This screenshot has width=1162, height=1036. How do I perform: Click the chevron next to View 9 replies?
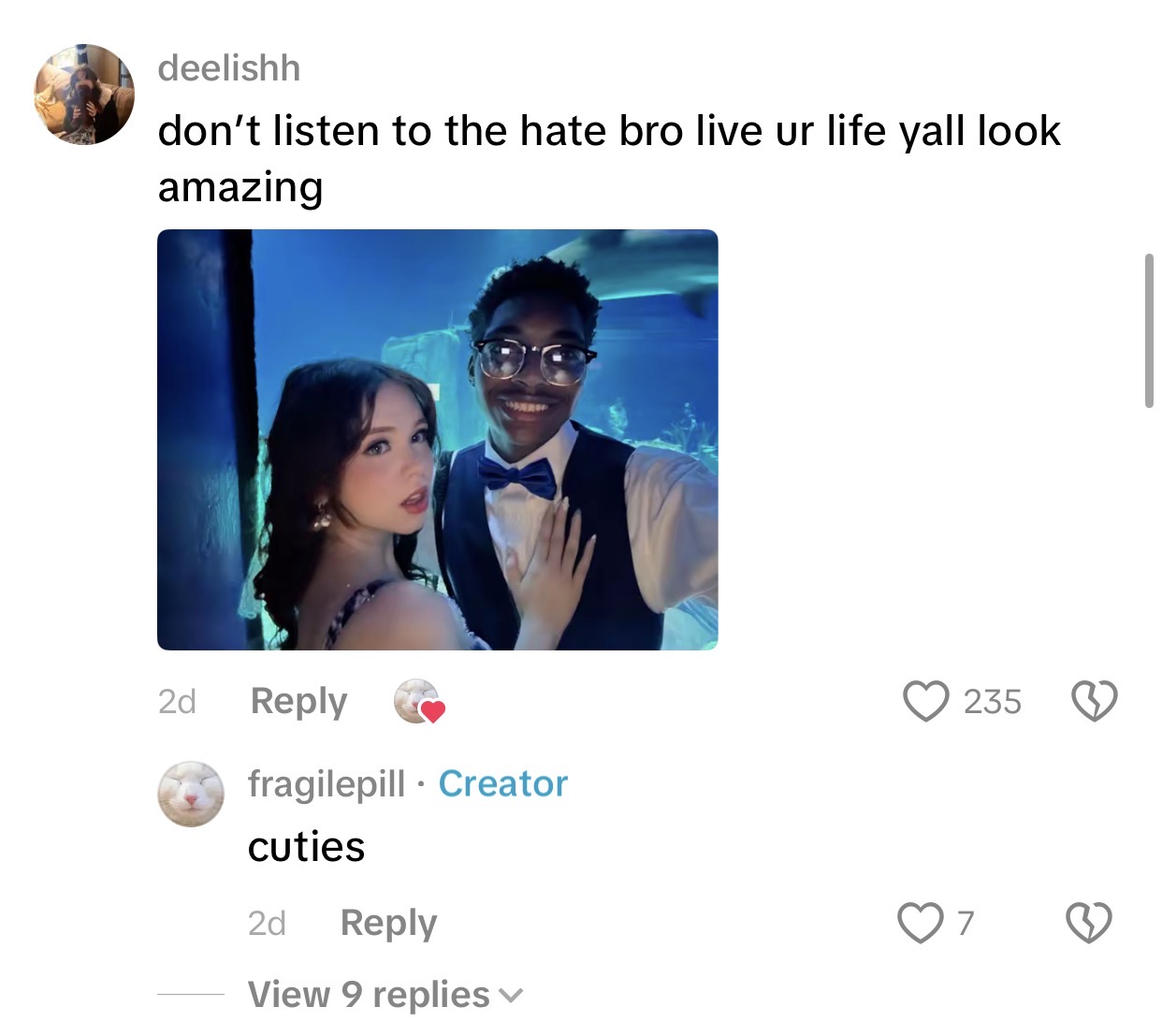[x=511, y=997]
